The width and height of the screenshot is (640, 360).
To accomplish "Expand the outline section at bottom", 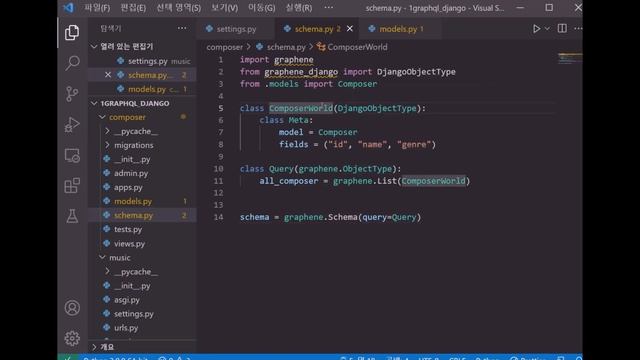I will pyautogui.click(x=94, y=347).
